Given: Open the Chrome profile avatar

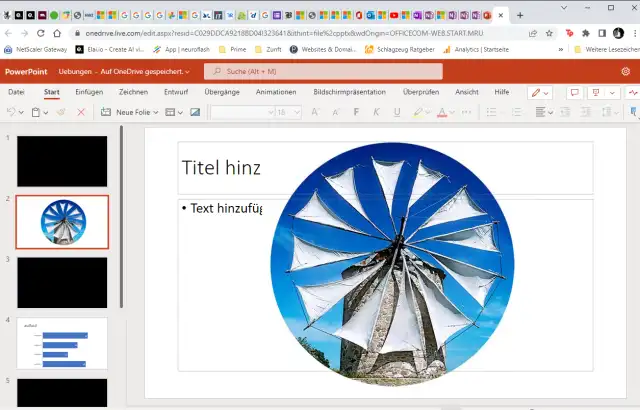Looking at the screenshot, I should coord(618,33).
